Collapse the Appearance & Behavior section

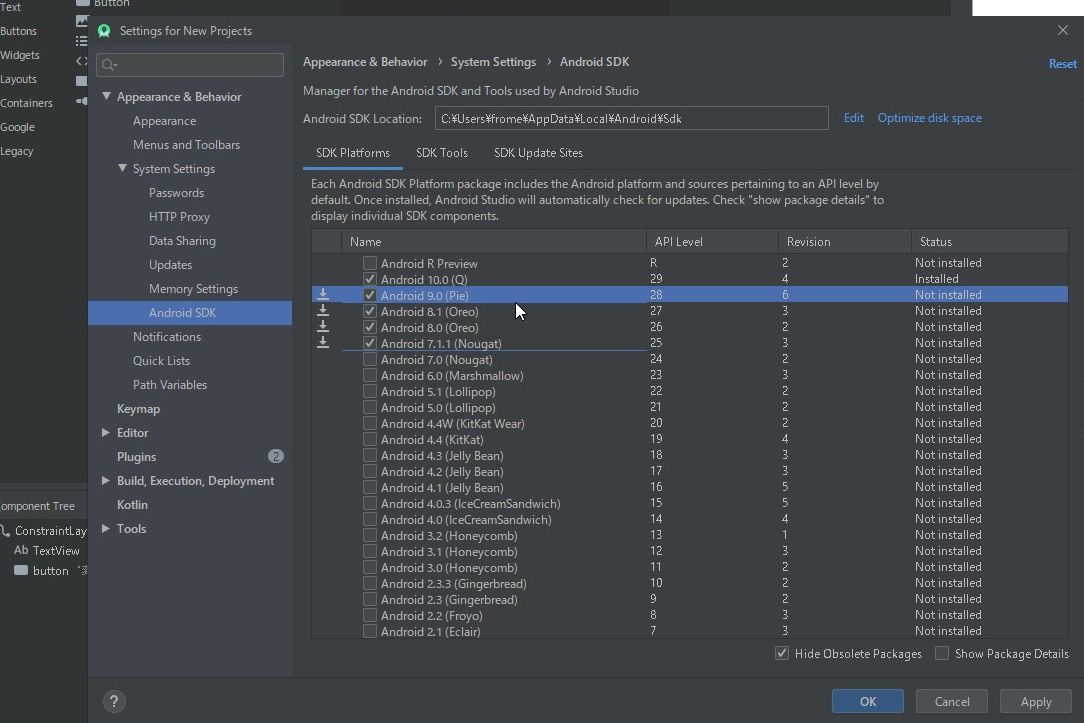tap(107, 96)
